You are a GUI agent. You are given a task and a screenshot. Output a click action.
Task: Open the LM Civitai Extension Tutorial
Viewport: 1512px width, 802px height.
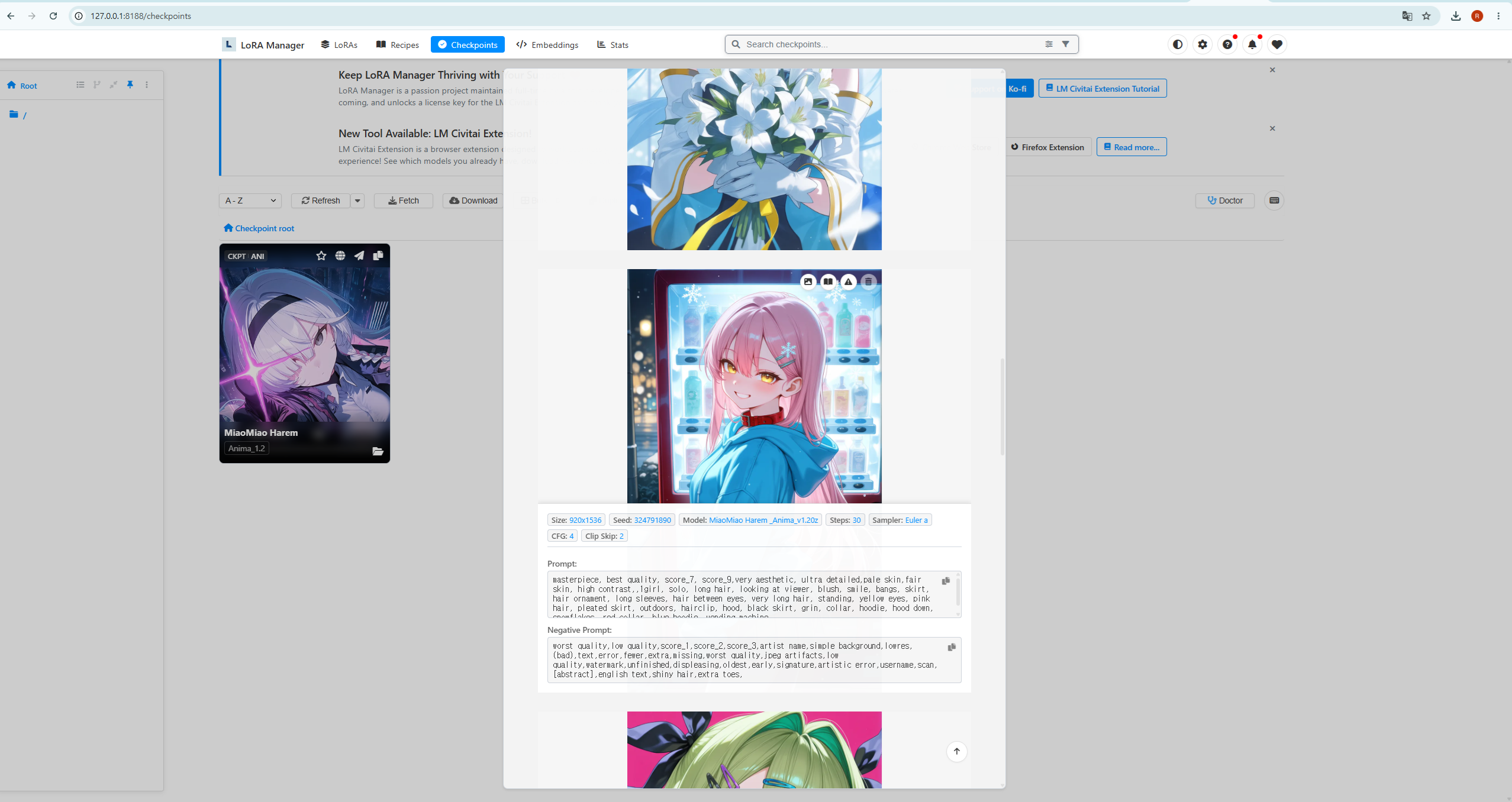tap(1102, 89)
